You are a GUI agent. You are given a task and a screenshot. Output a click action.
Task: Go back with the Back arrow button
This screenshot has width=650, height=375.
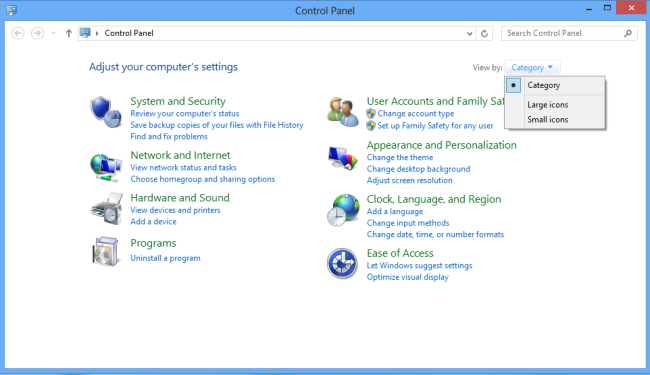tap(18, 33)
